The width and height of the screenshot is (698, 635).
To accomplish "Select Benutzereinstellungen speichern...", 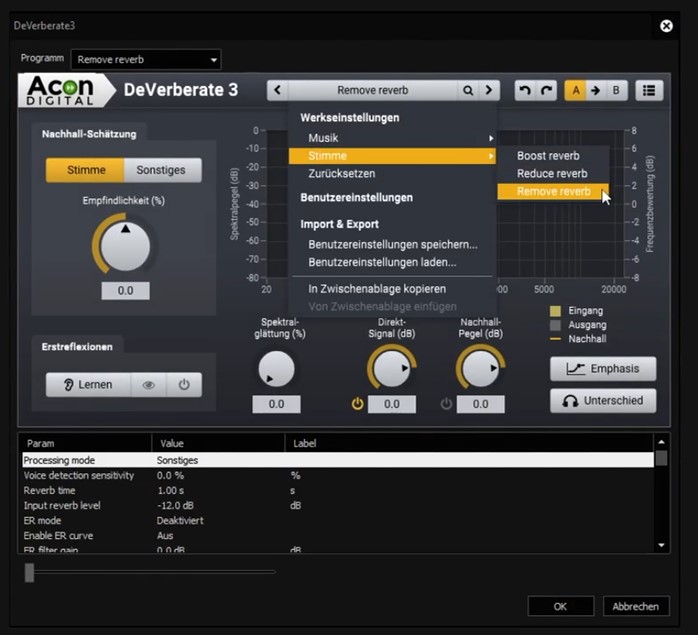I will (392, 244).
